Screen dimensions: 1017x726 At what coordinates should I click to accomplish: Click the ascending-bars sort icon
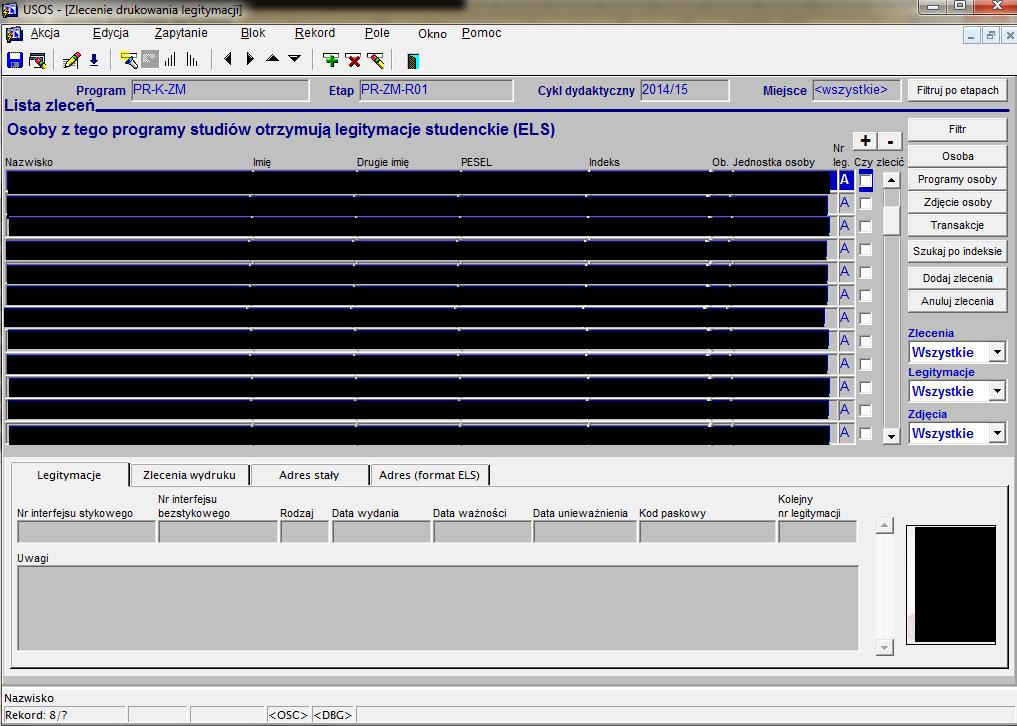click(170, 60)
